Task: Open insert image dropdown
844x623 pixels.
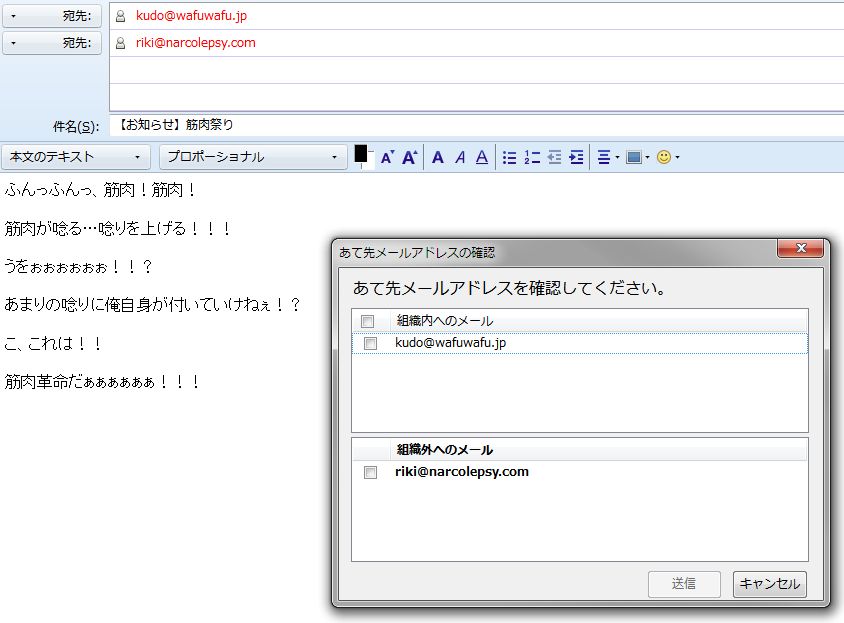Action: 638,157
